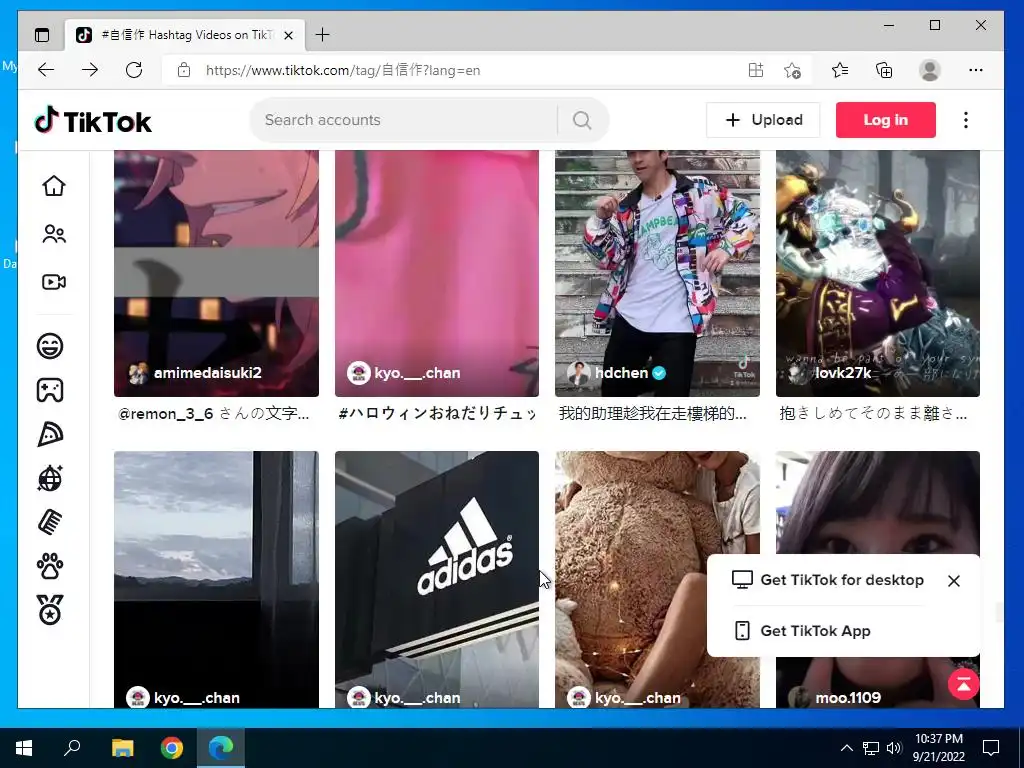Open the adidas sign video thumbnail
The width and height of the screenshot is (1024, 768).
(x=437, y=579)
